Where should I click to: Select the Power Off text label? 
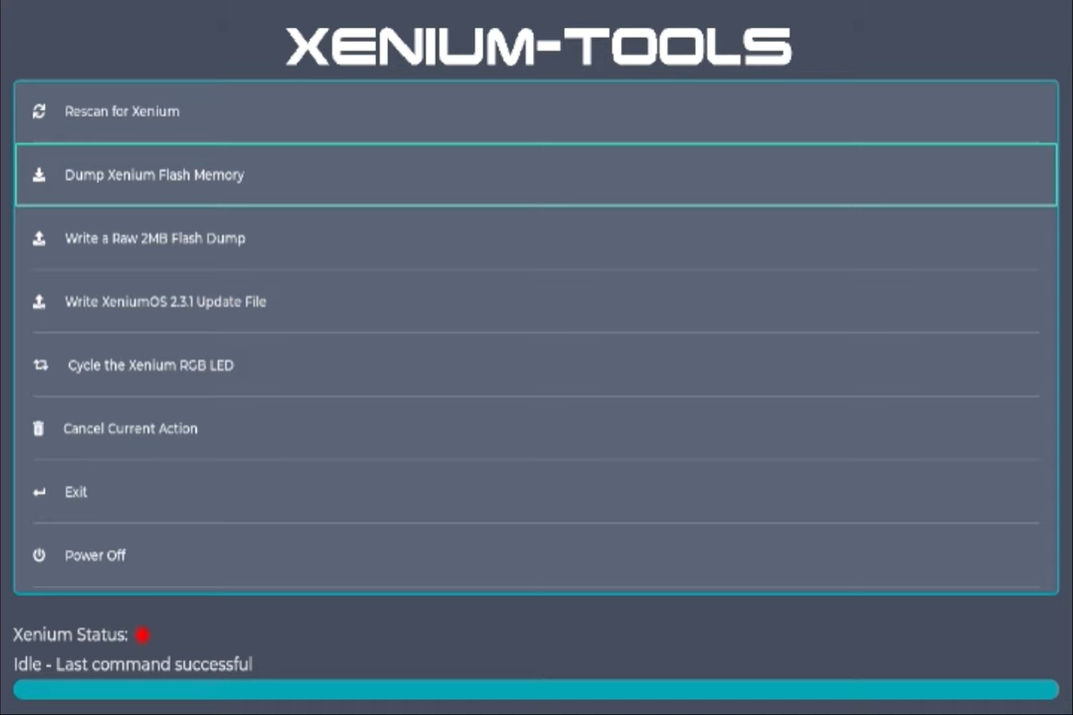tap(95, 555)
